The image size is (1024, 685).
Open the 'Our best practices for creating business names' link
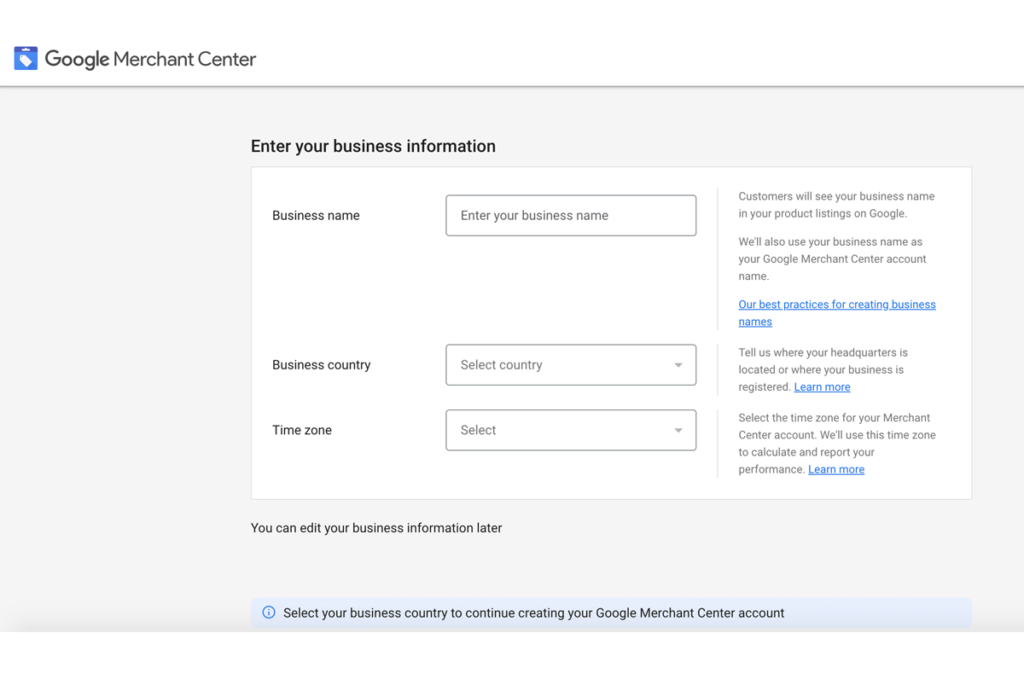tap(837, 304)
